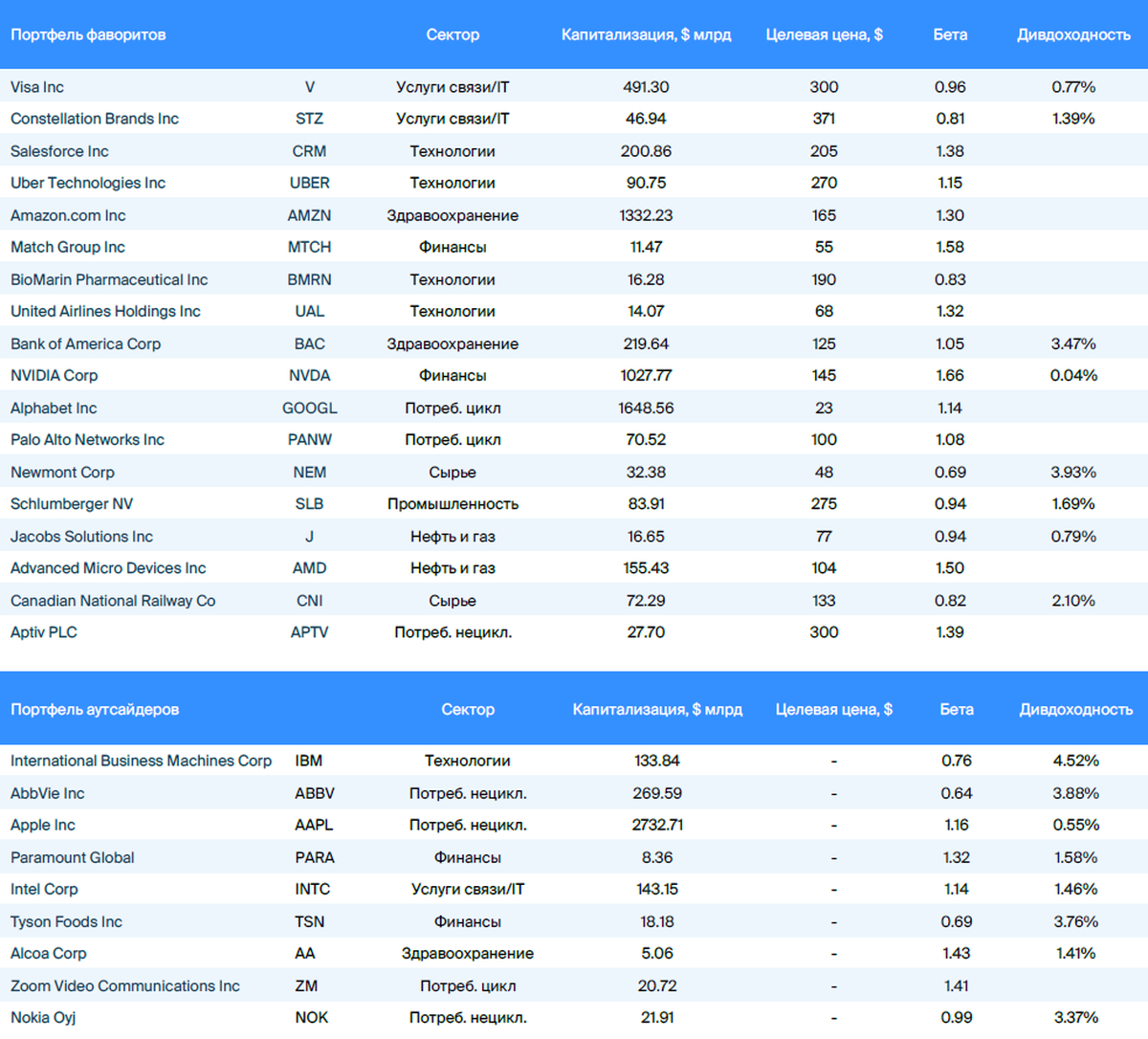Click the 'Alphabet Inc' company name
The width and height of the screenshot is (1148, 1039).
[54, 408]
